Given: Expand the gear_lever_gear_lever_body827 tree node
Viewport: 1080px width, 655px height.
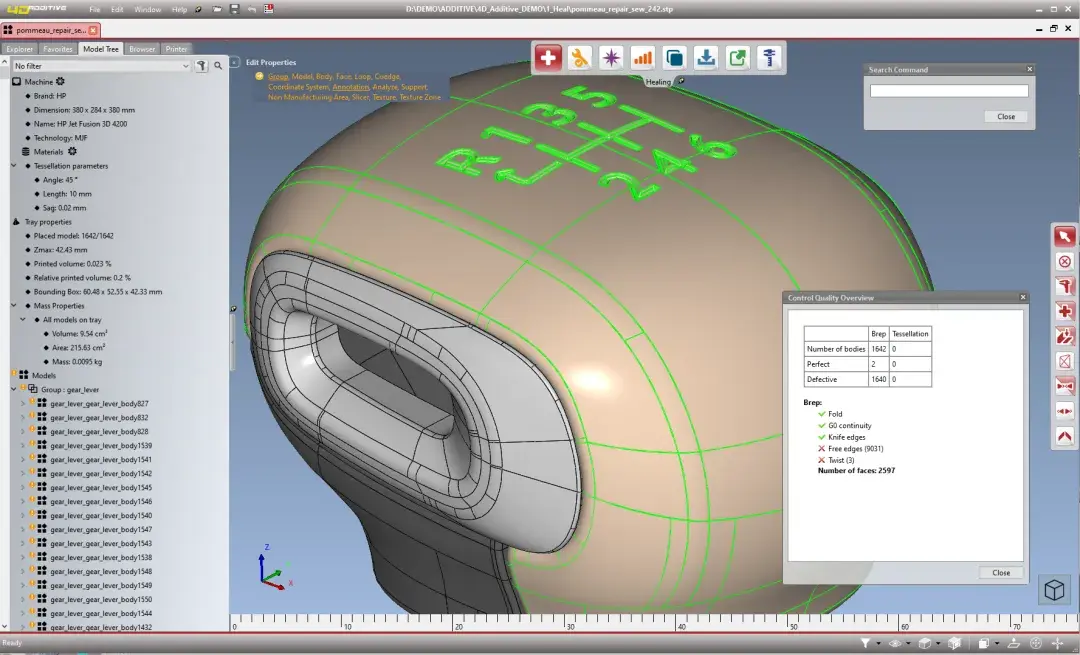Looking at the screenshot, I should pyautogui.click(x=23, y=403).
